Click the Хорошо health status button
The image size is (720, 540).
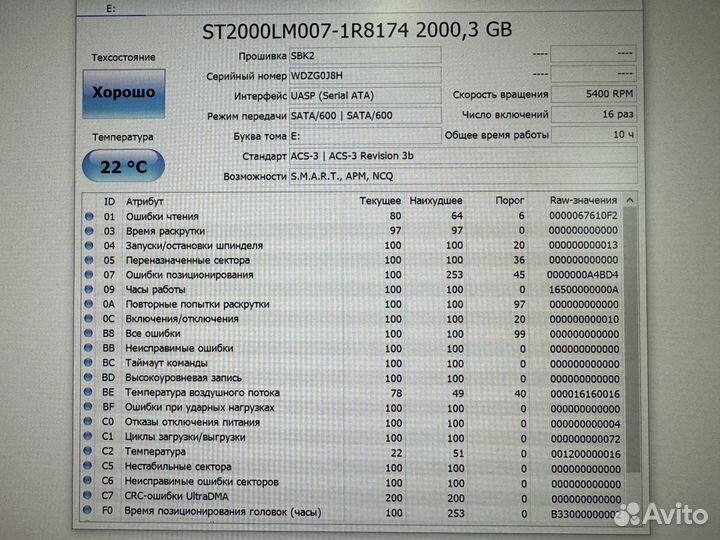tap(124, 93)
